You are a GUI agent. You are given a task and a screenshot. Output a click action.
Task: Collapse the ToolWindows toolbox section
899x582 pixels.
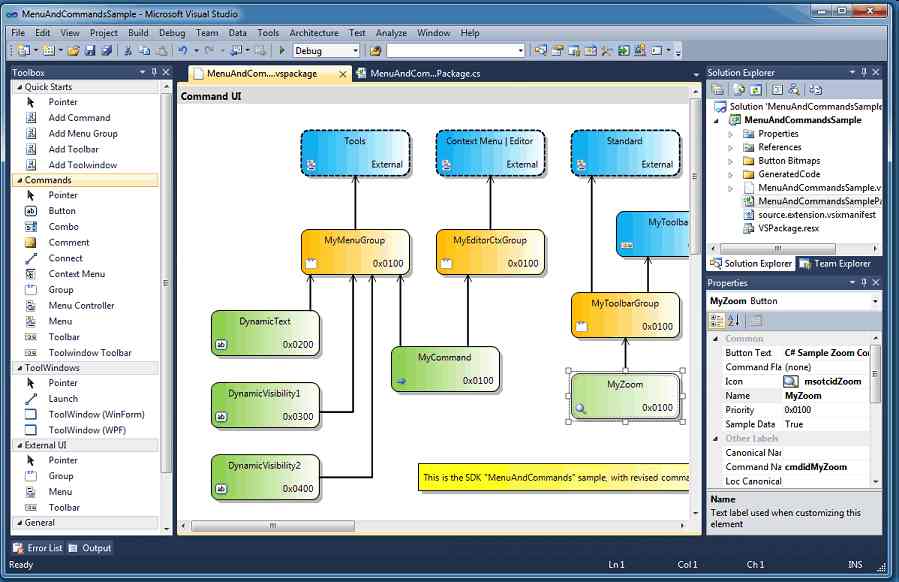click(x=19, y=368)
